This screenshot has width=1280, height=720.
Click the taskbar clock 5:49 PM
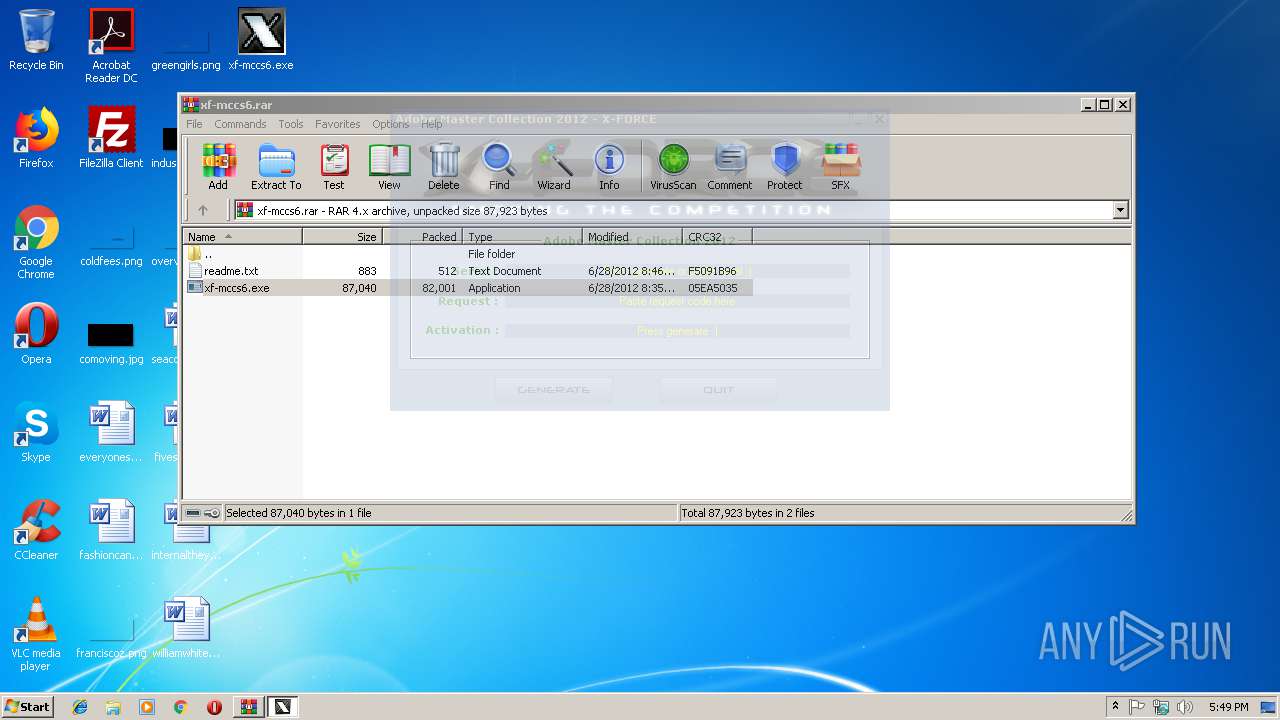click(x=1228, y=707)
